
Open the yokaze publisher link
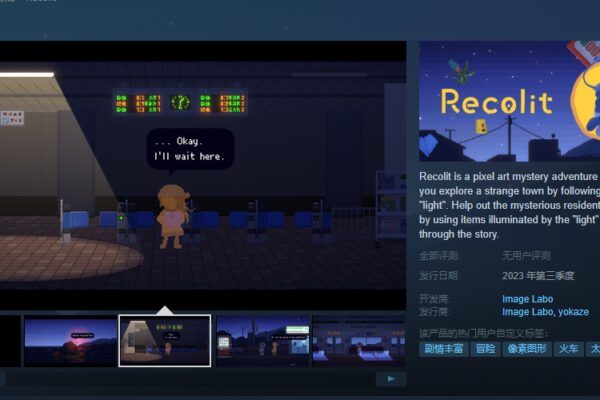click(x=573, y=312)
